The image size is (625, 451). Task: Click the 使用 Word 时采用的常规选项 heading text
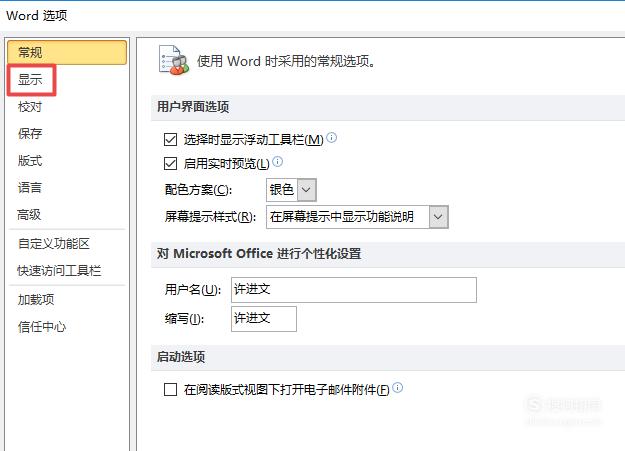[286, 61]
